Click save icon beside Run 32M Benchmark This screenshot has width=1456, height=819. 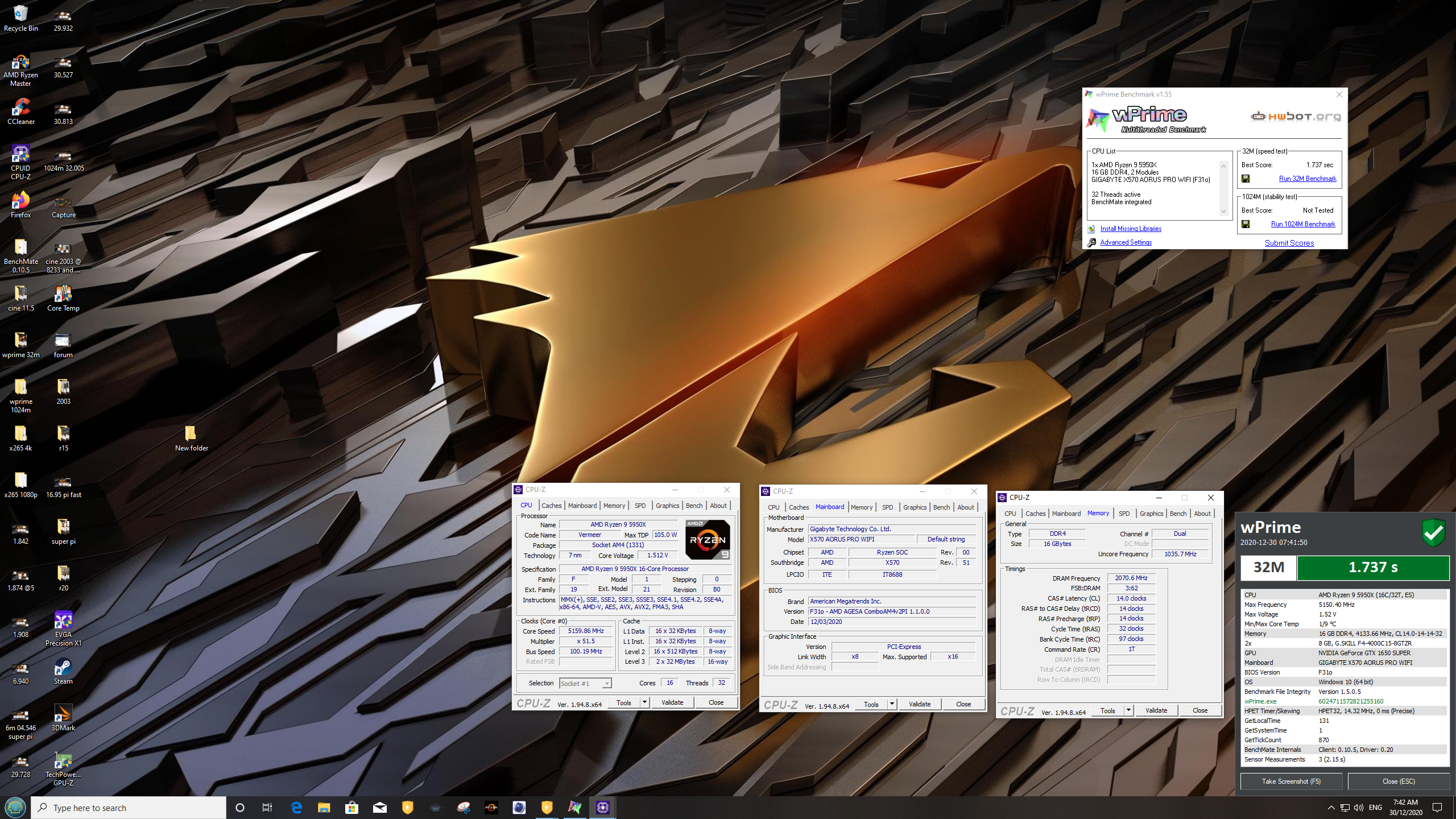click(x=1246, y=179)
